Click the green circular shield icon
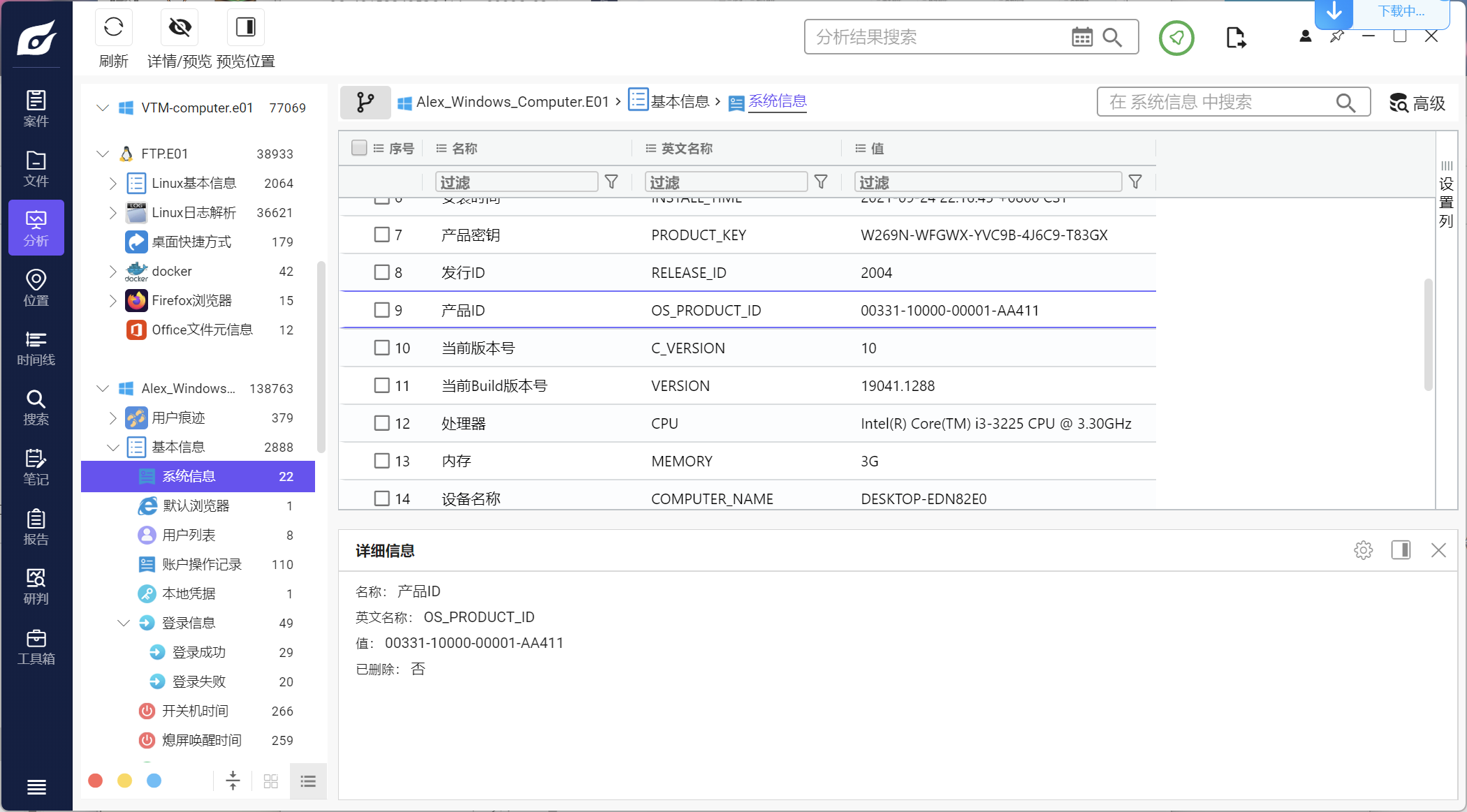Viewport: 1467px width, 812px height. pos(1177,38)
